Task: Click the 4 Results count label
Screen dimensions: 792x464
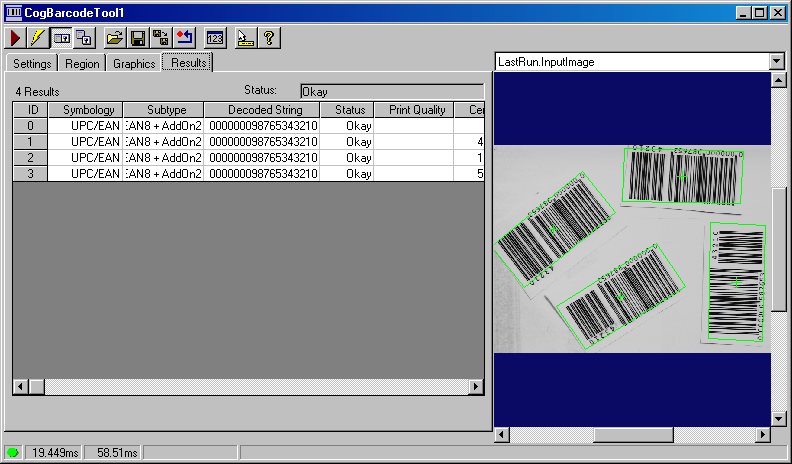Action: click(37, 92)
